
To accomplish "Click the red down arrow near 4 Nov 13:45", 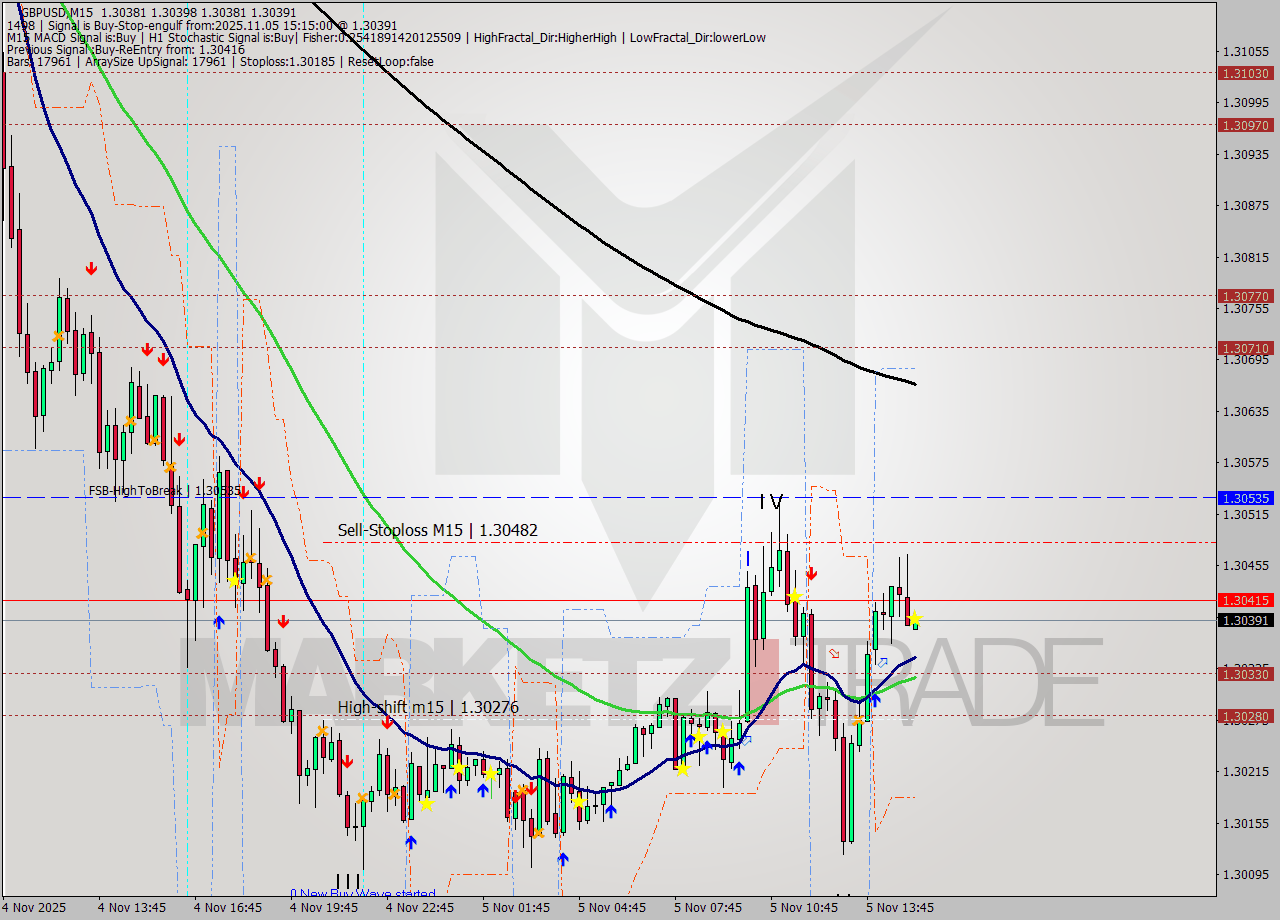I will pyautogui.click(x=148, y=350).
